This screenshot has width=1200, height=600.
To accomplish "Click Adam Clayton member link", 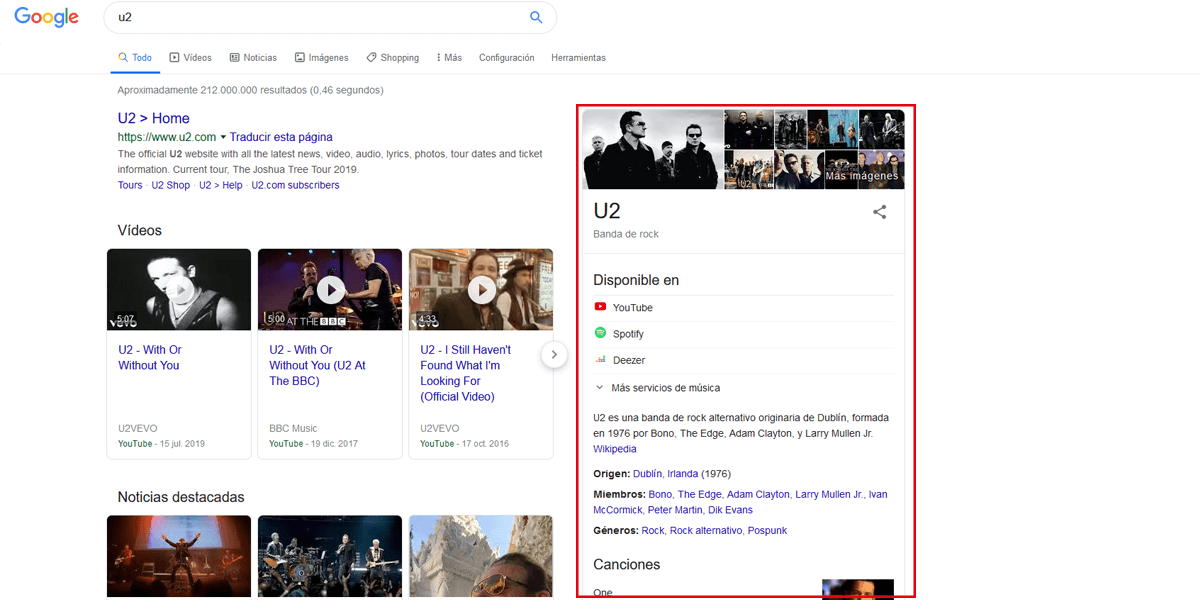I will click(758, 495).
